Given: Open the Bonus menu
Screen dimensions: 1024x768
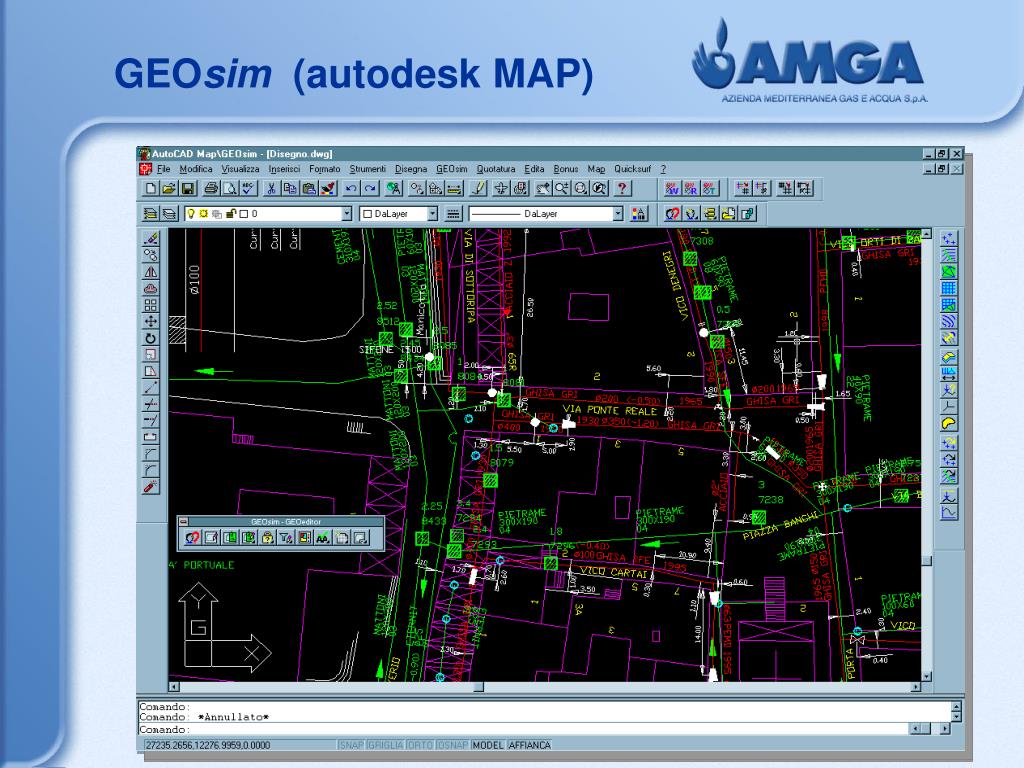Looking at the screenshot, I should (566, 169).
